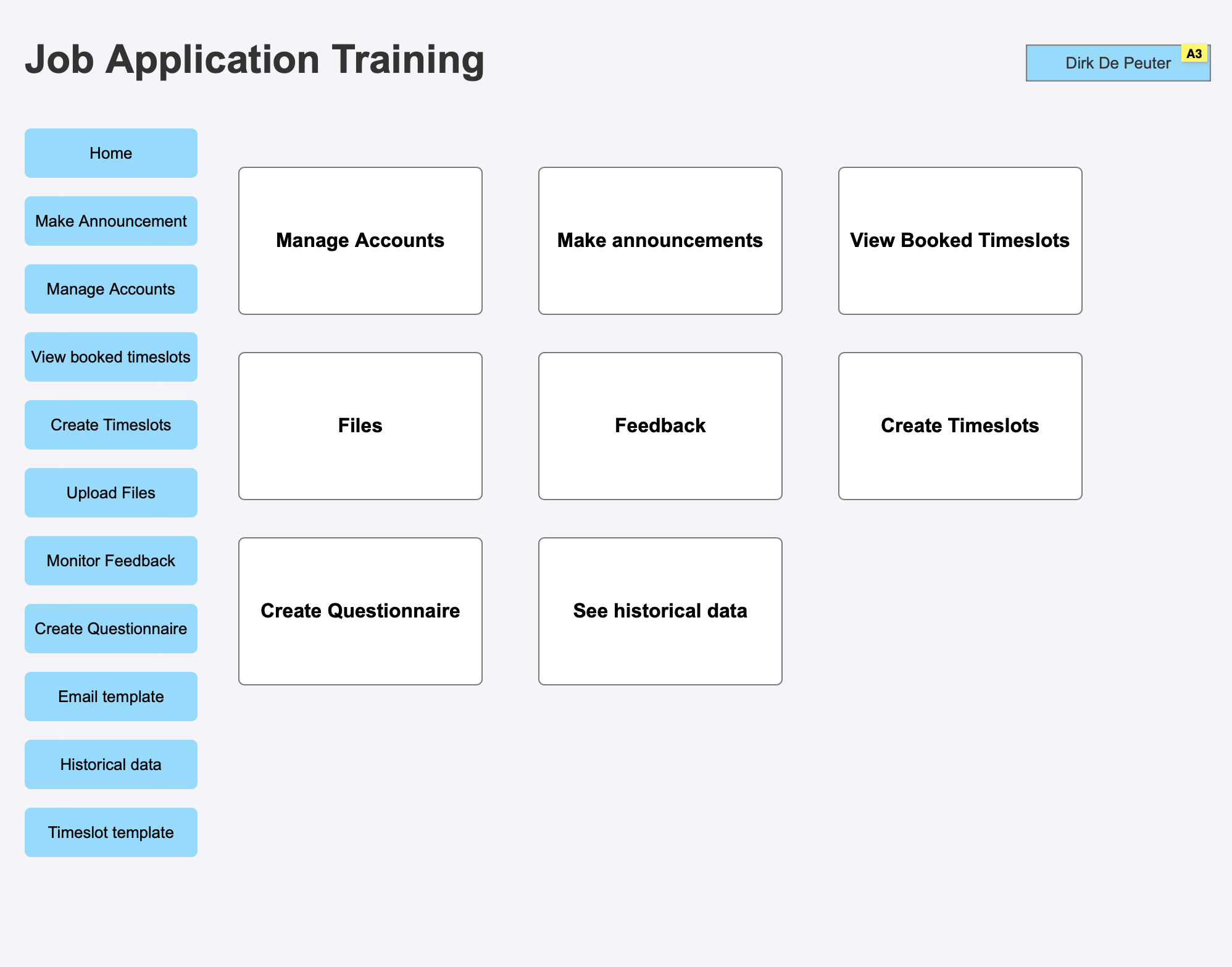Click the Upload Files sidebar button
This screenshot has width=1232, height=967.
point(110,492)
